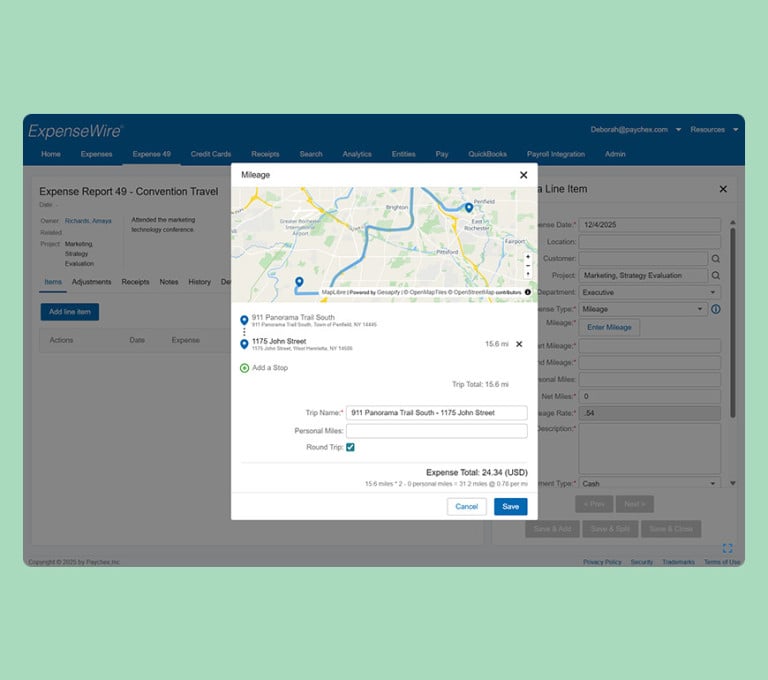This screenshot has width=768, height=680.
Task: Click the Add line item button
Action: click(x=70, y=312)
